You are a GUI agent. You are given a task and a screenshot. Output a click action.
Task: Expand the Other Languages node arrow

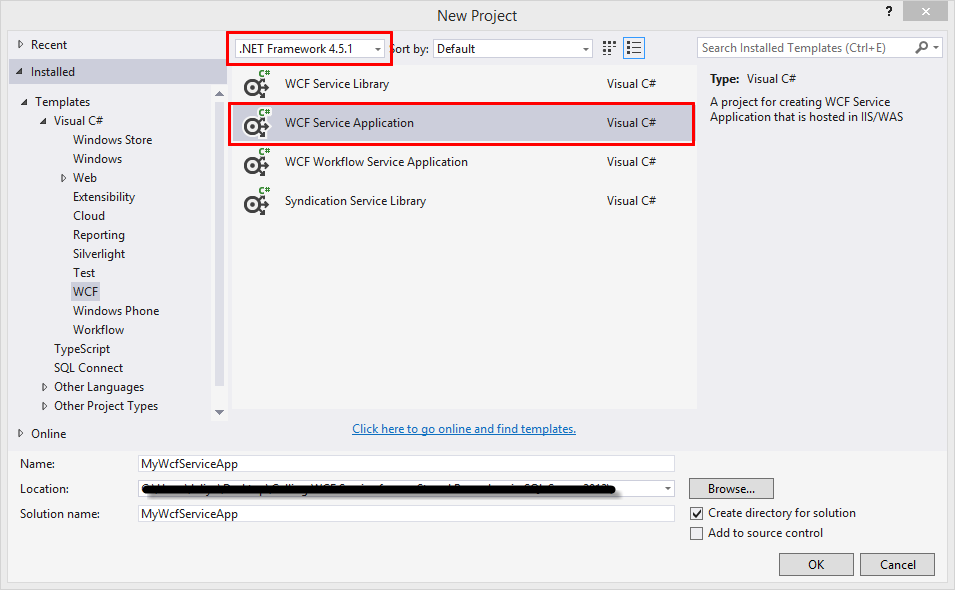click(x=44, y=387)
